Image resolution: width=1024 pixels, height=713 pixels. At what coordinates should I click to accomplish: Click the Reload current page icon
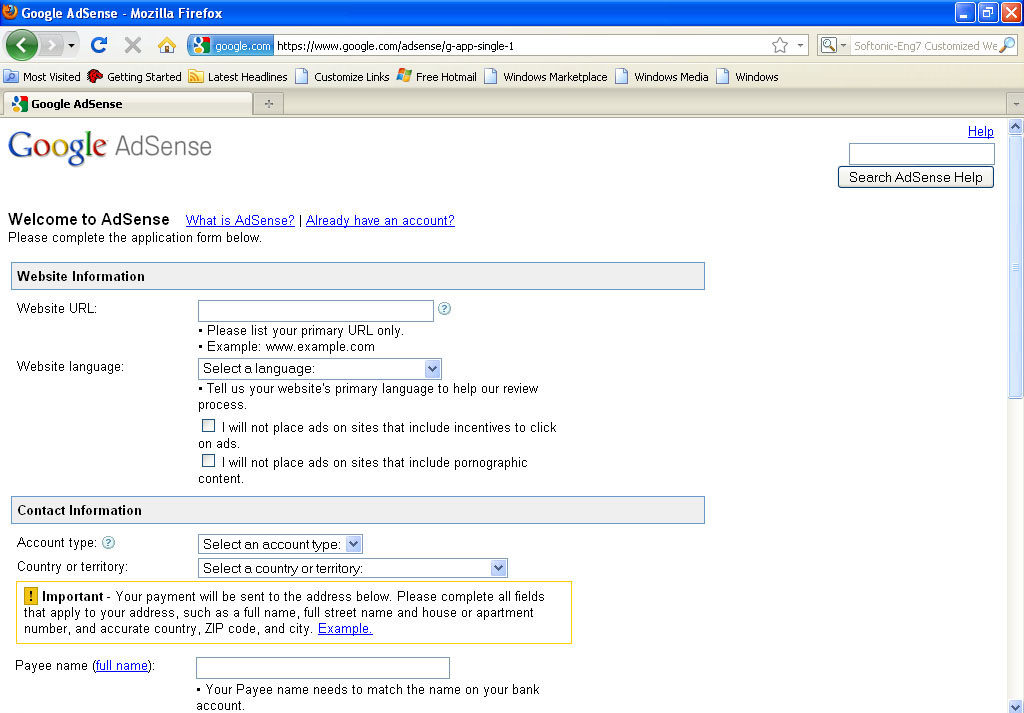(x=98, y=45)
